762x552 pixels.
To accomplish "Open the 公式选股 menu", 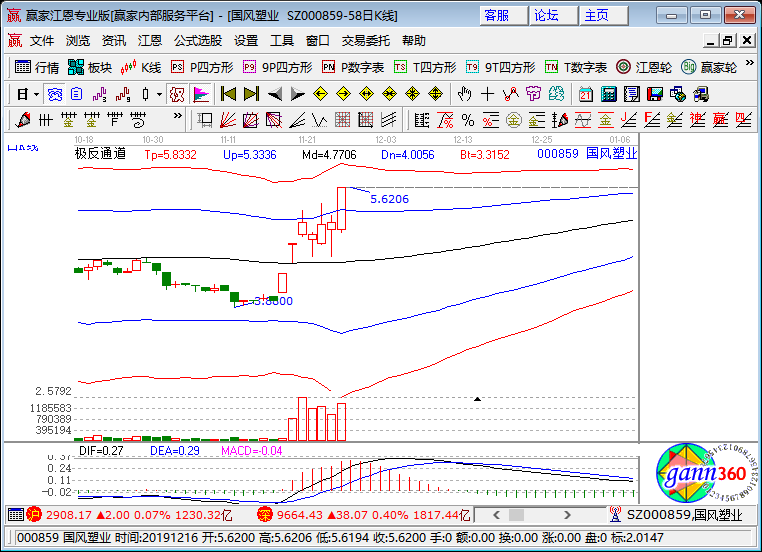I will 198,41.
